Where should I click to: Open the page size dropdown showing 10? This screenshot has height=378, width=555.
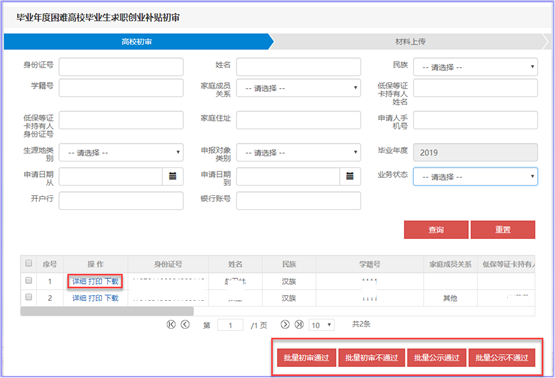click(322, 325)
